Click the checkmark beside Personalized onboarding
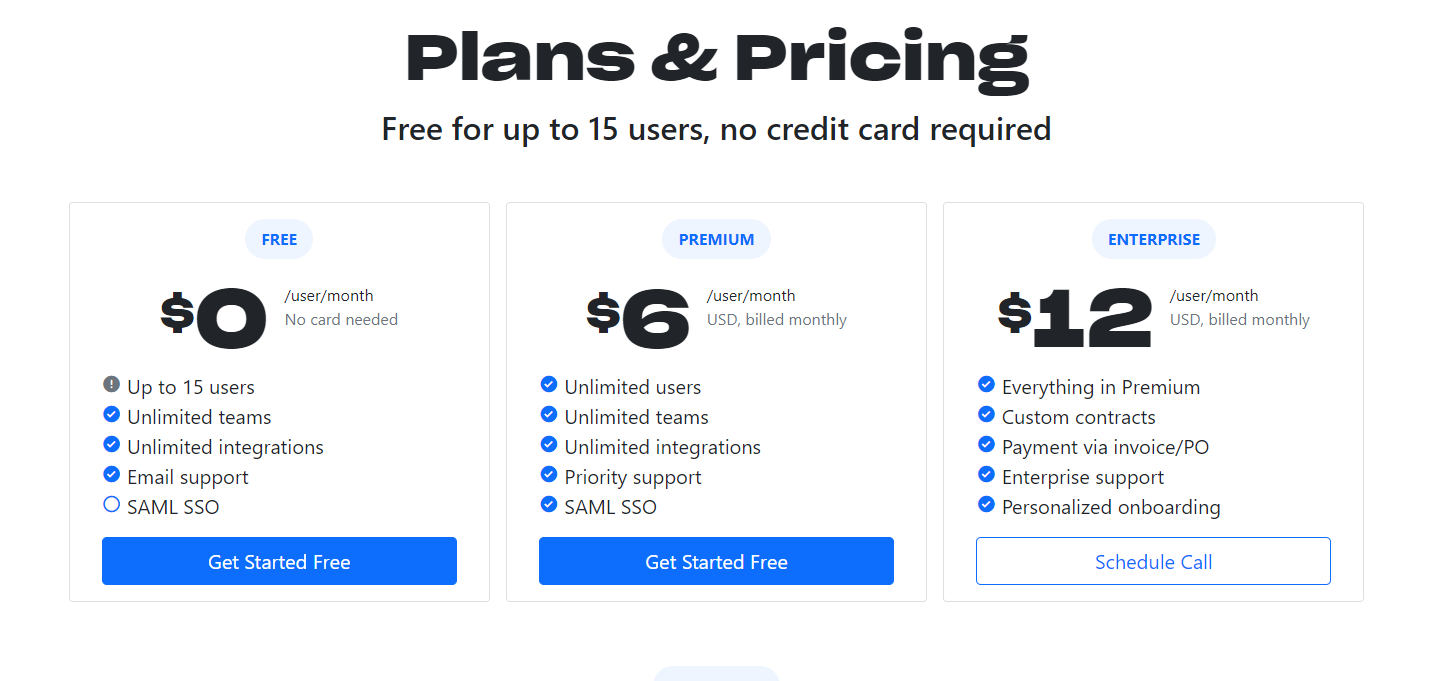1445x681 pixels. (x=986, y=505)
